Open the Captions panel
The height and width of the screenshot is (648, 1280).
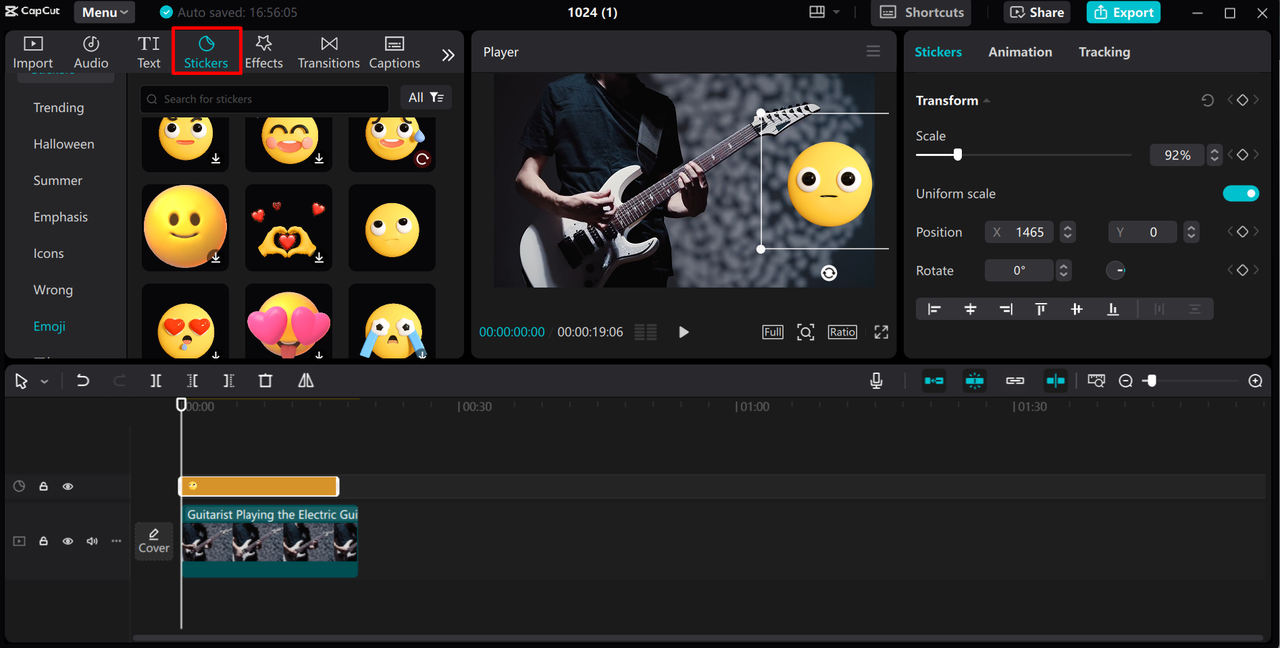(395, 53)
